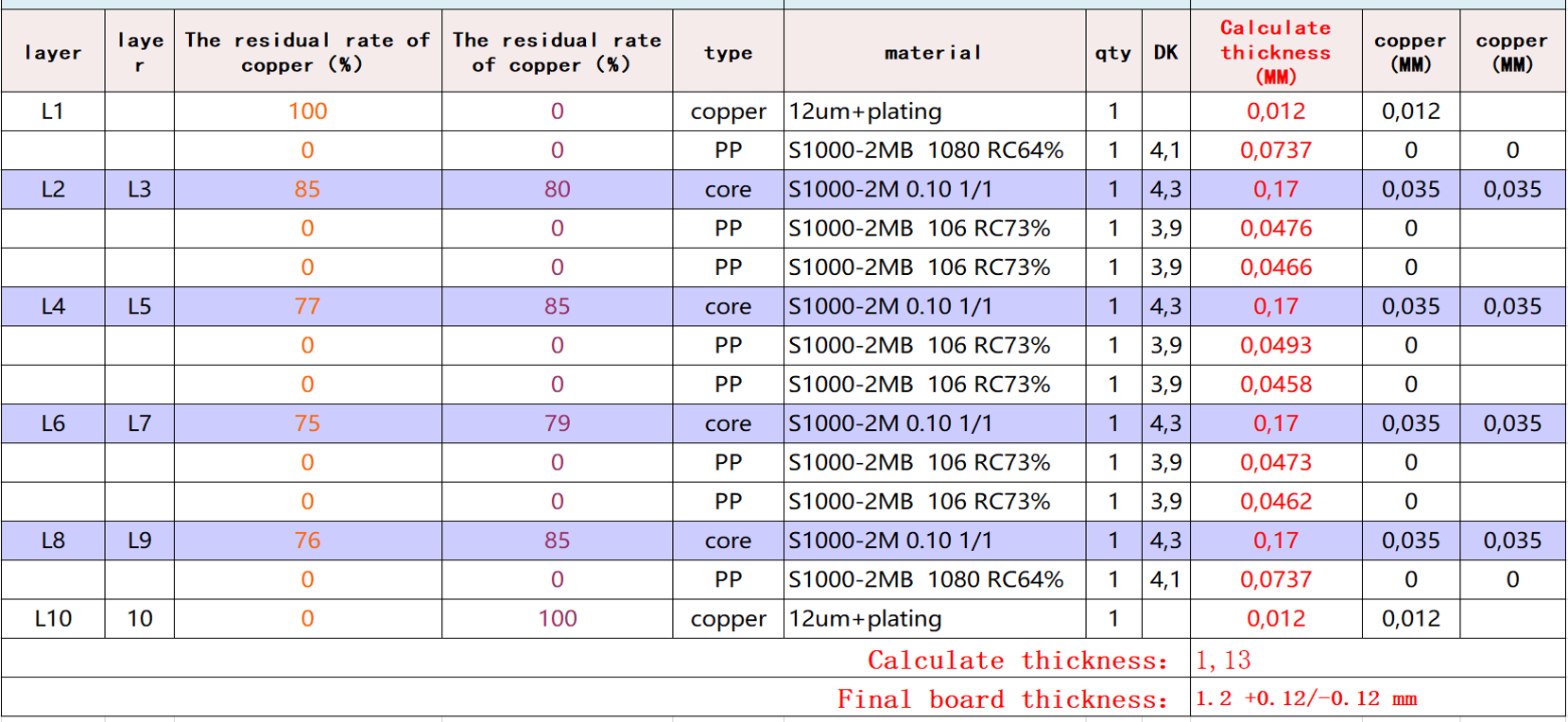Click the orange 100 value in L1 row
The height and width of the screenshot is (722, 1568).
click(x=307, y=112)
